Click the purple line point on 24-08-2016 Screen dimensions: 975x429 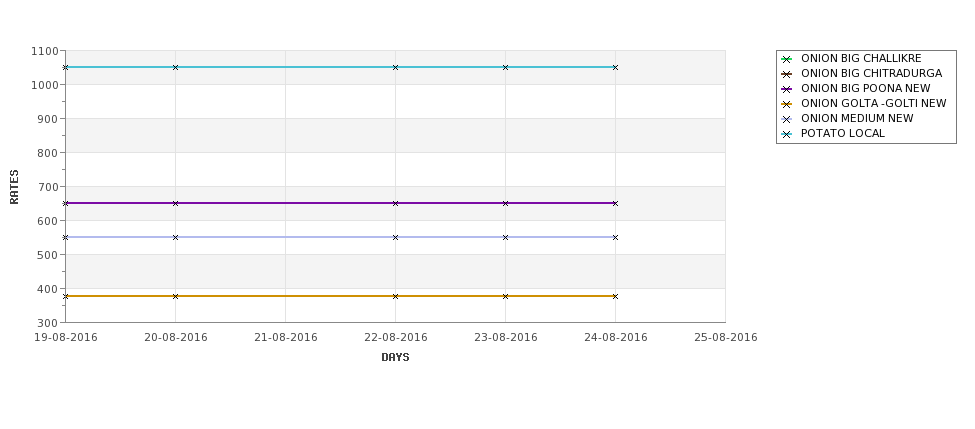(615, 203)
